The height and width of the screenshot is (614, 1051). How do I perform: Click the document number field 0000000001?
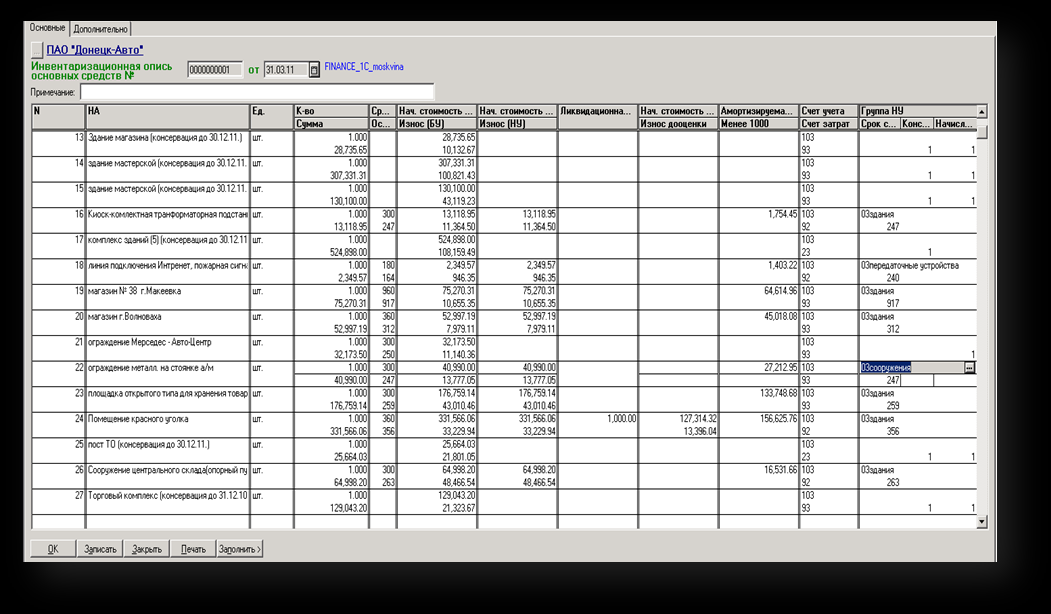coord(214,70)
